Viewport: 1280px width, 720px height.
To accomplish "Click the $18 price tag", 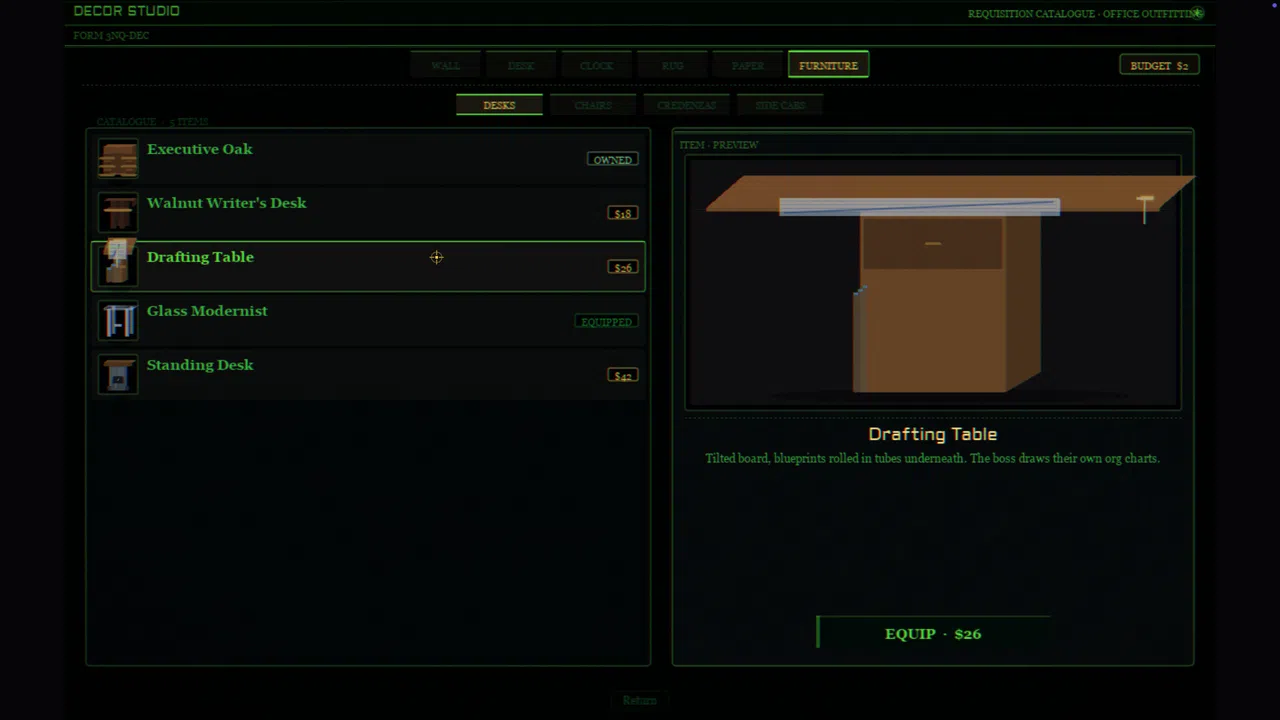I will tap(623, 213).
